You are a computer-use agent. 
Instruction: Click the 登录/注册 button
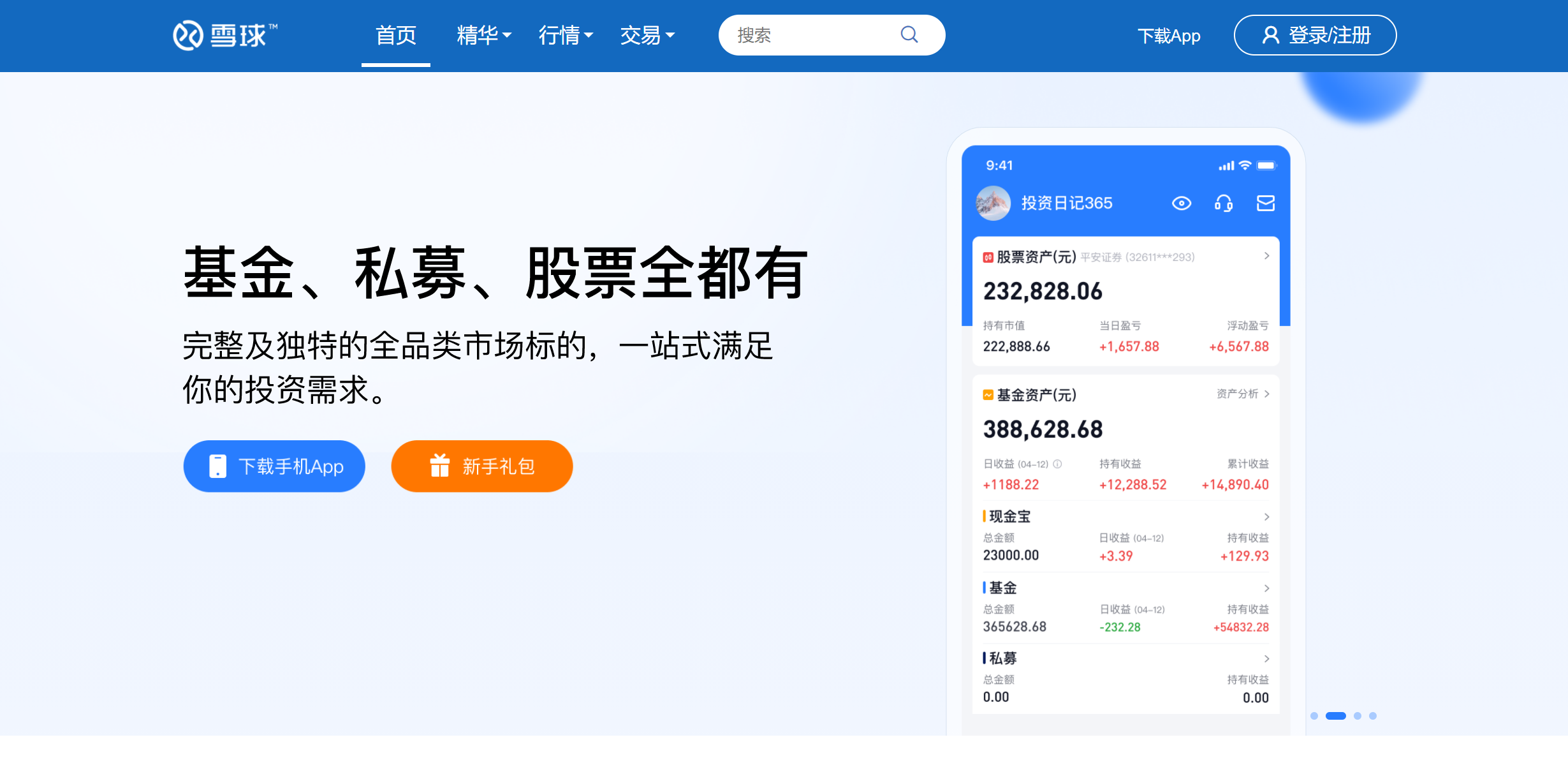pyautogui.click(x=1315, y=35)
